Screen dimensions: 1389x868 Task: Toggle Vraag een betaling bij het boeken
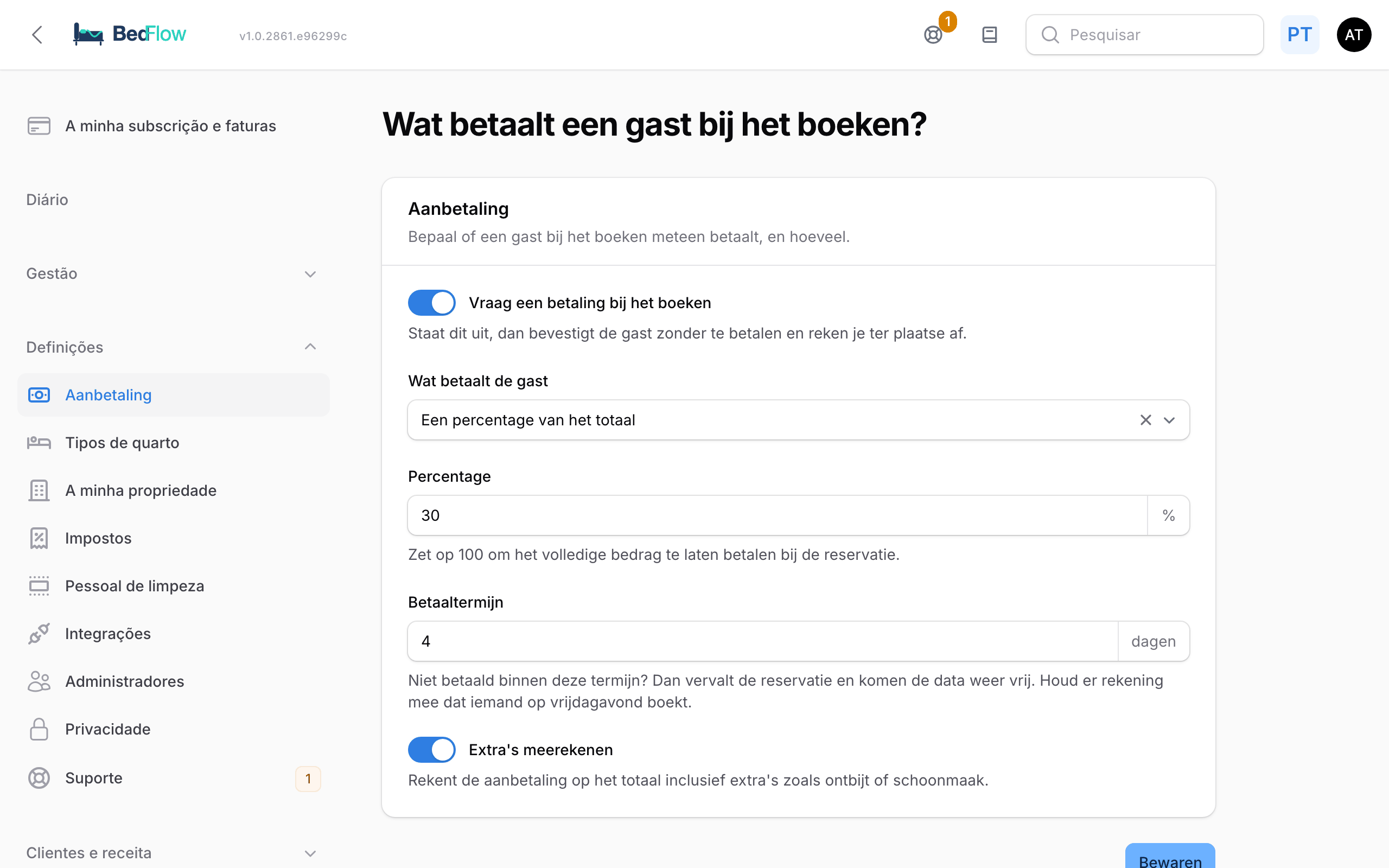click(432, 303)
